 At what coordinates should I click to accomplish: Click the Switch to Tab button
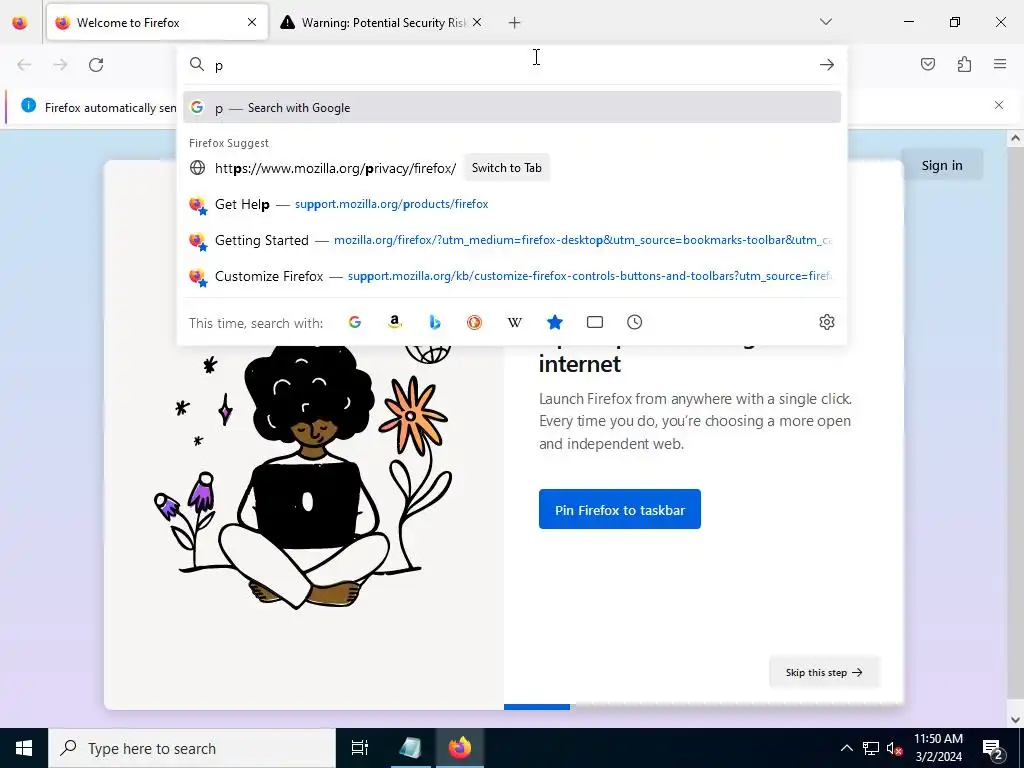click(507, 168)
